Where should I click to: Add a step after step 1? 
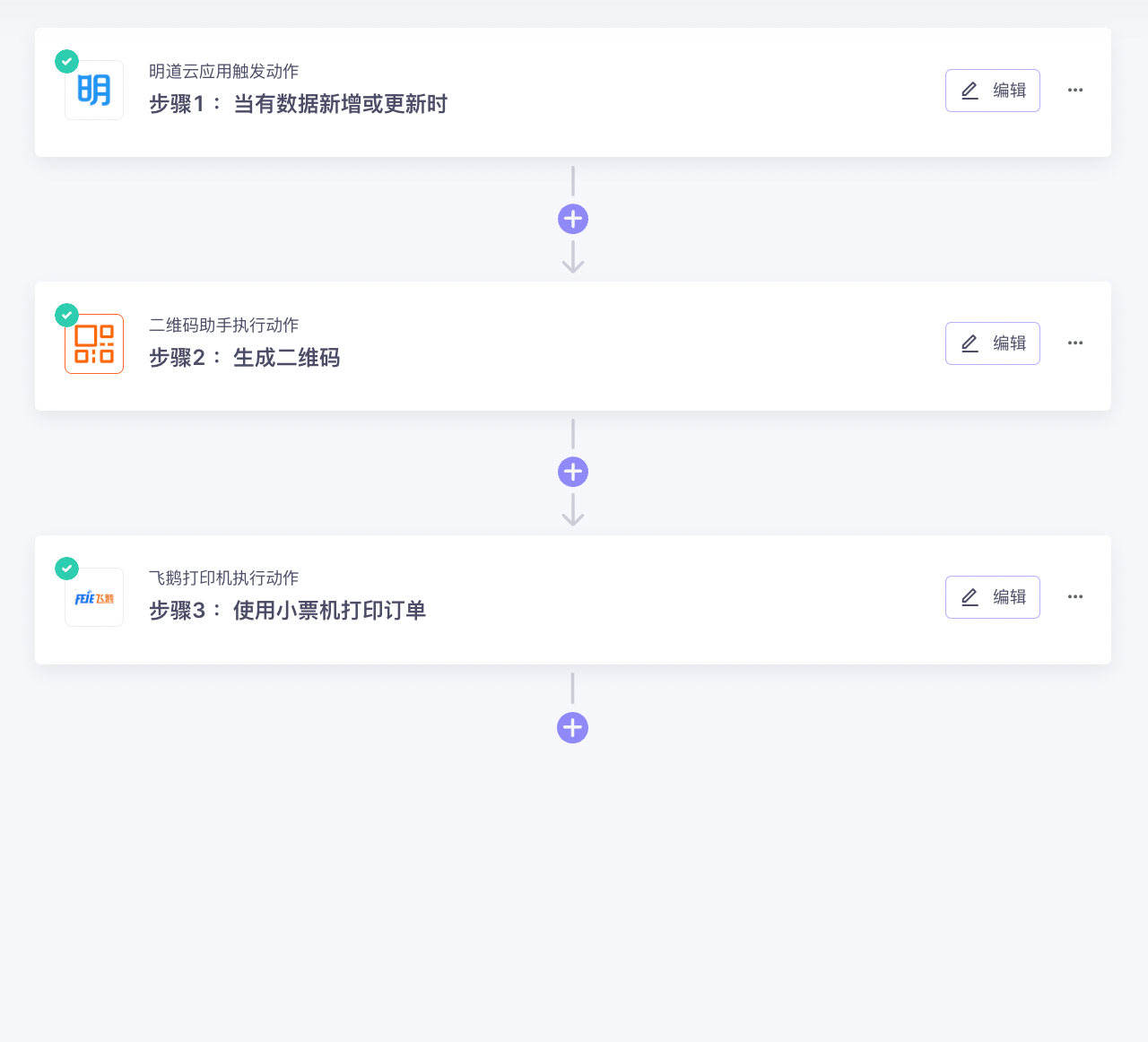pos(573,219)
